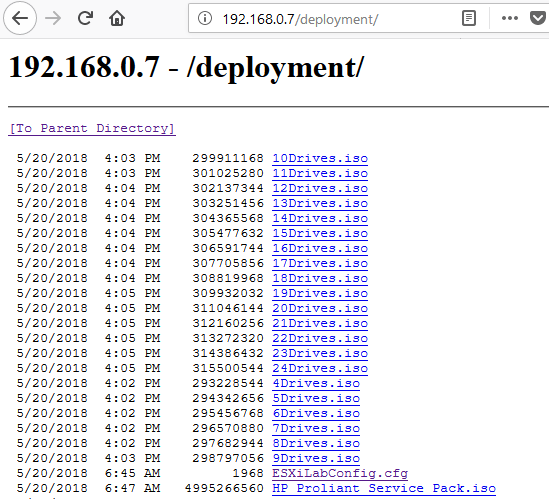
Task: Select the 16Drives.iso file link
Action: coord(320,248)
